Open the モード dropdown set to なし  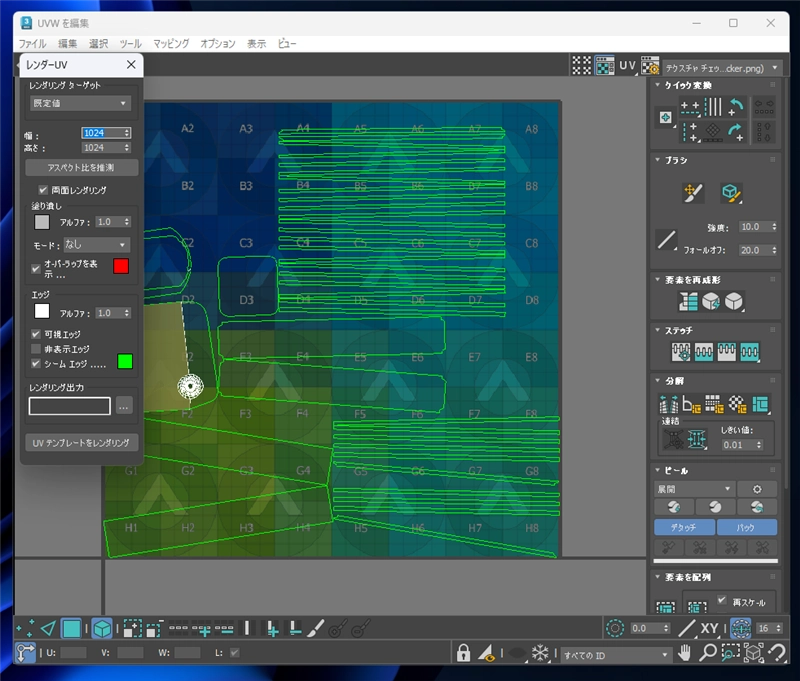pos(96,244)
